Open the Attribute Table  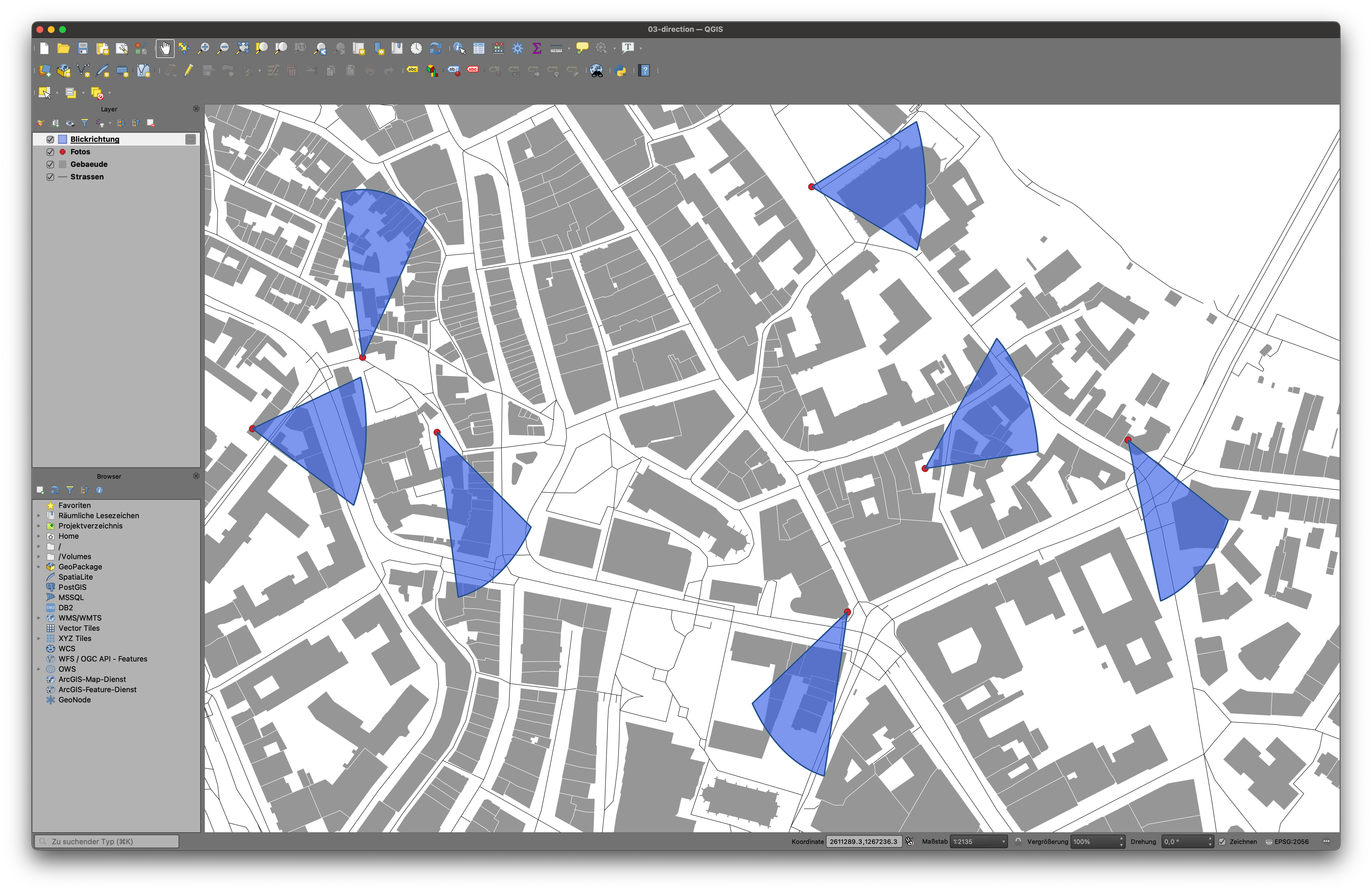coord(479,48)
